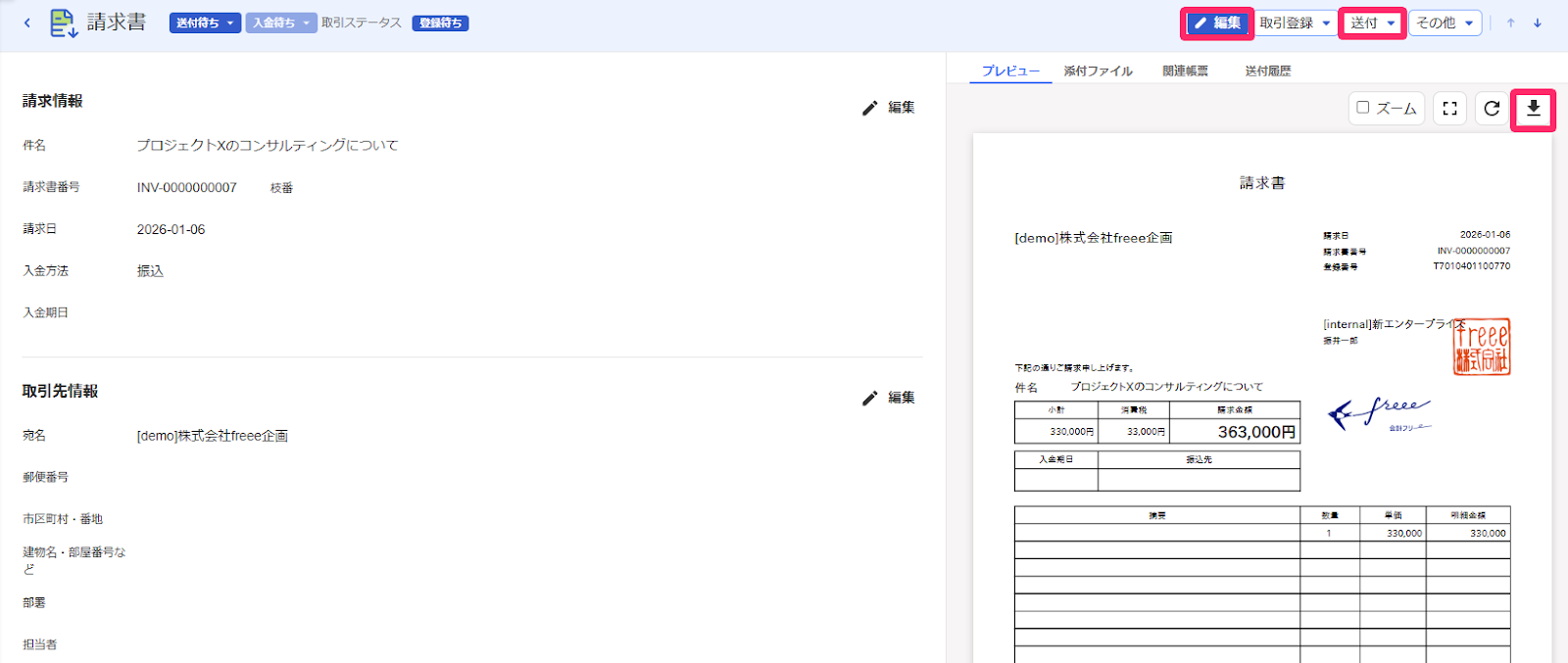
Task: Click the 登録待ち status badge
Action: pyautogui.click(x=440, y=23)
